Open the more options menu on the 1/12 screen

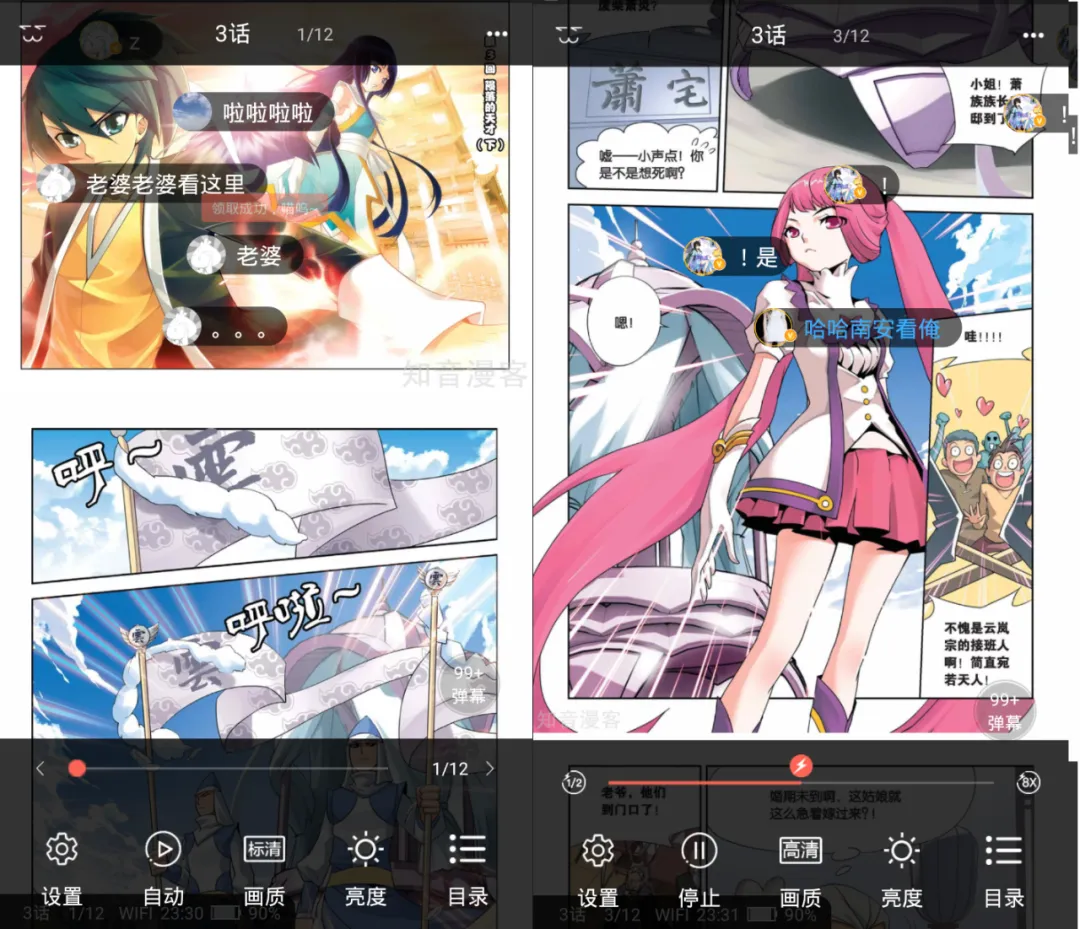[x=497, y=34]
